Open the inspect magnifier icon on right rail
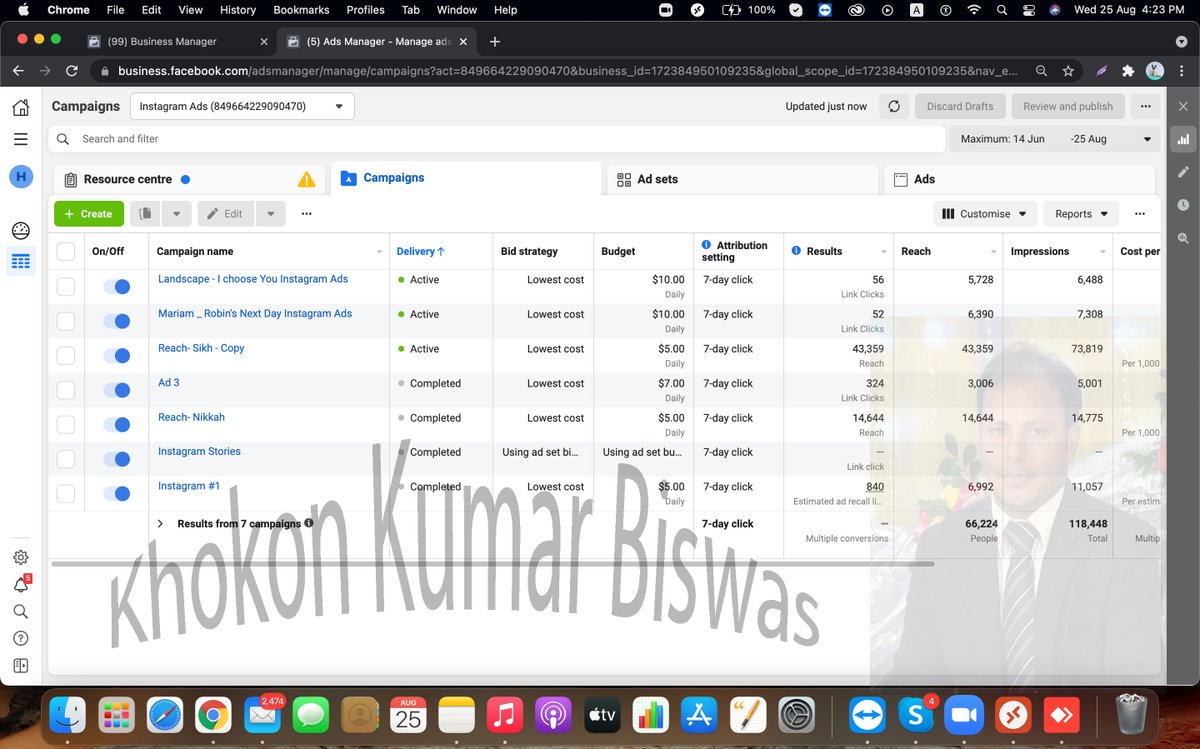The image size is (1200, 749). (1183, 238)
